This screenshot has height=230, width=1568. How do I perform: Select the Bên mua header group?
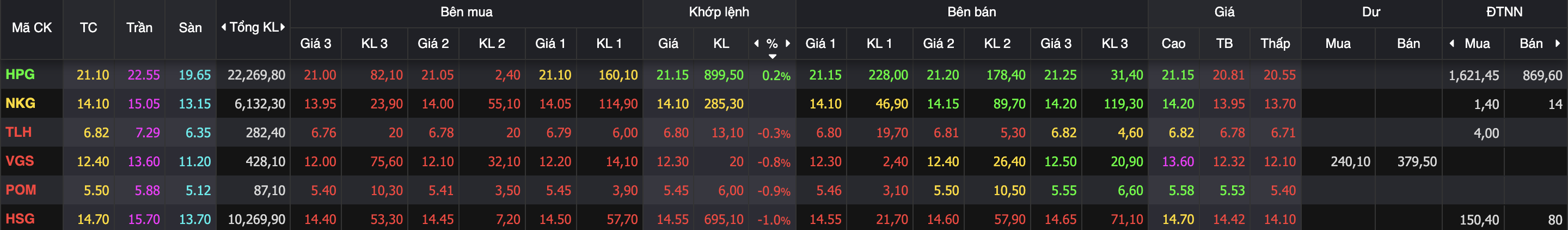466,12
